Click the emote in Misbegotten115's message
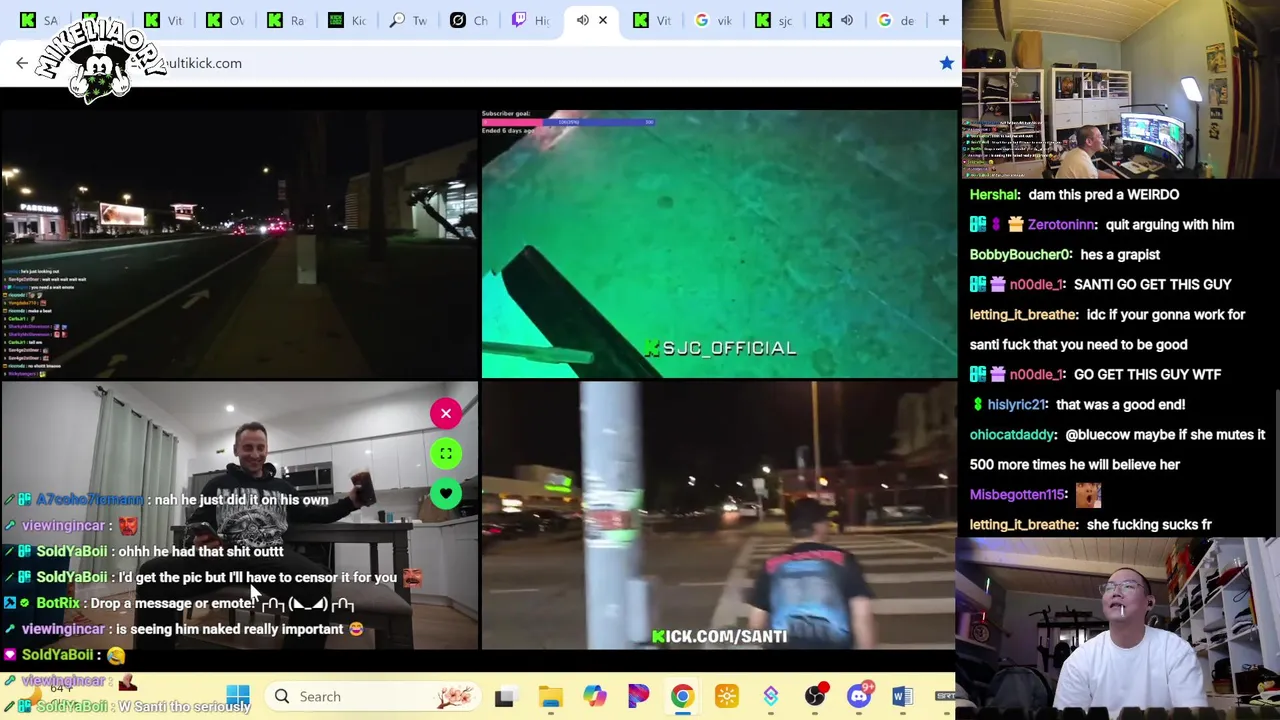The height and width of the screenshot is (720, 1280). pos(1088,494)
